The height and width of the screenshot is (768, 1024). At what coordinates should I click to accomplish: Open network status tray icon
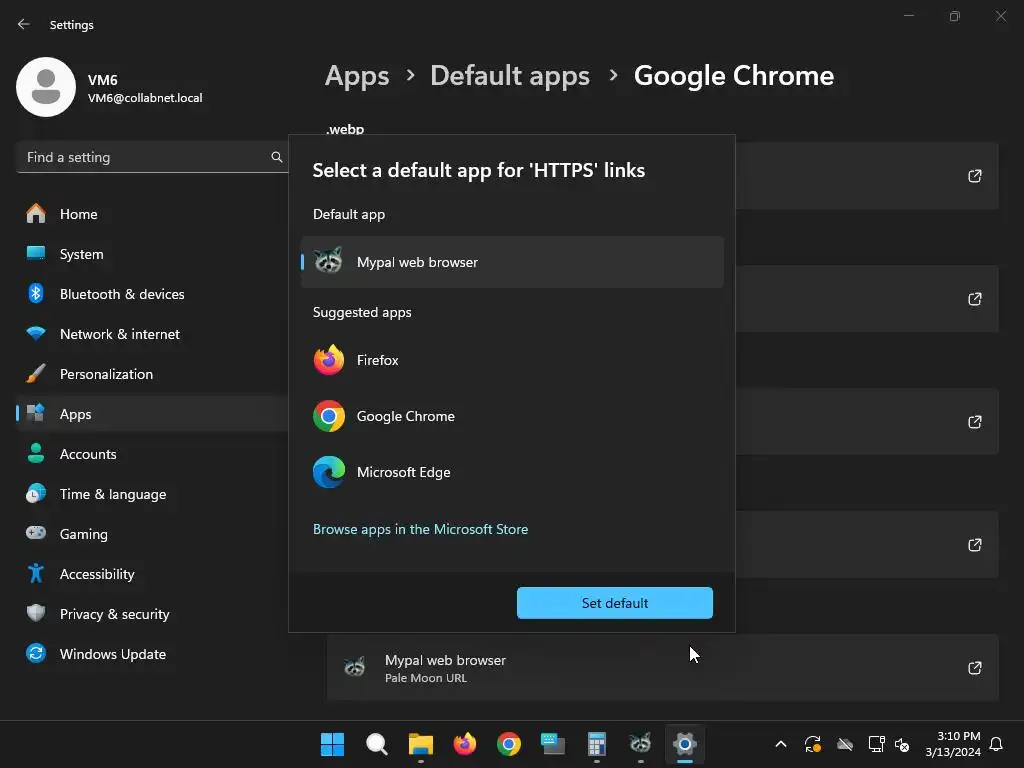pyautogui.click(x=876, y=744)
